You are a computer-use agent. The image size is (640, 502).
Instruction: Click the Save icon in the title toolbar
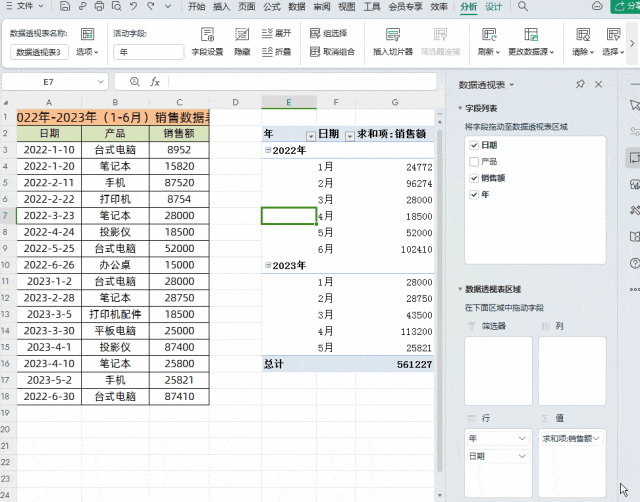(64, 6)
